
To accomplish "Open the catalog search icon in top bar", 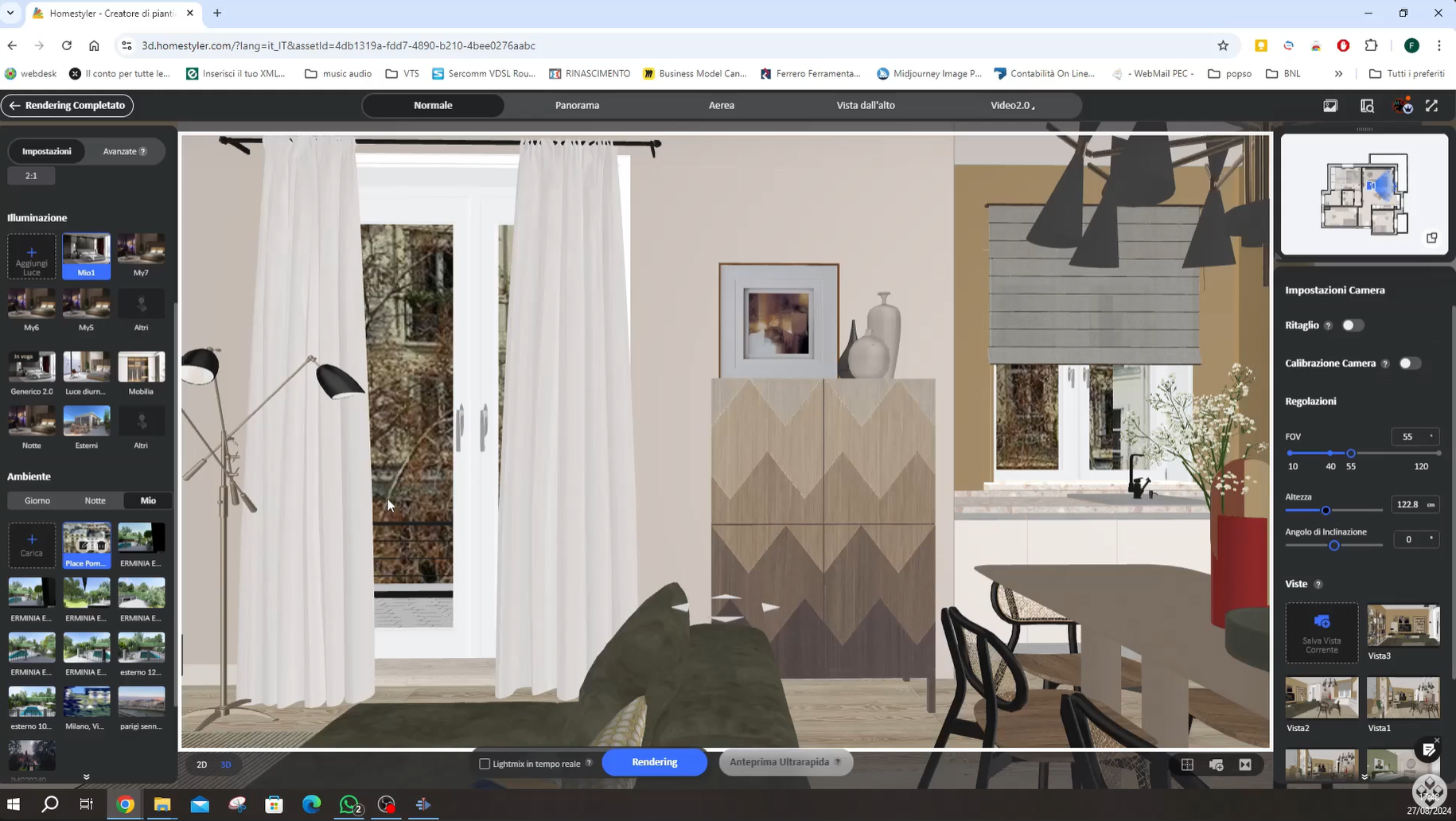I will 1367,106.
